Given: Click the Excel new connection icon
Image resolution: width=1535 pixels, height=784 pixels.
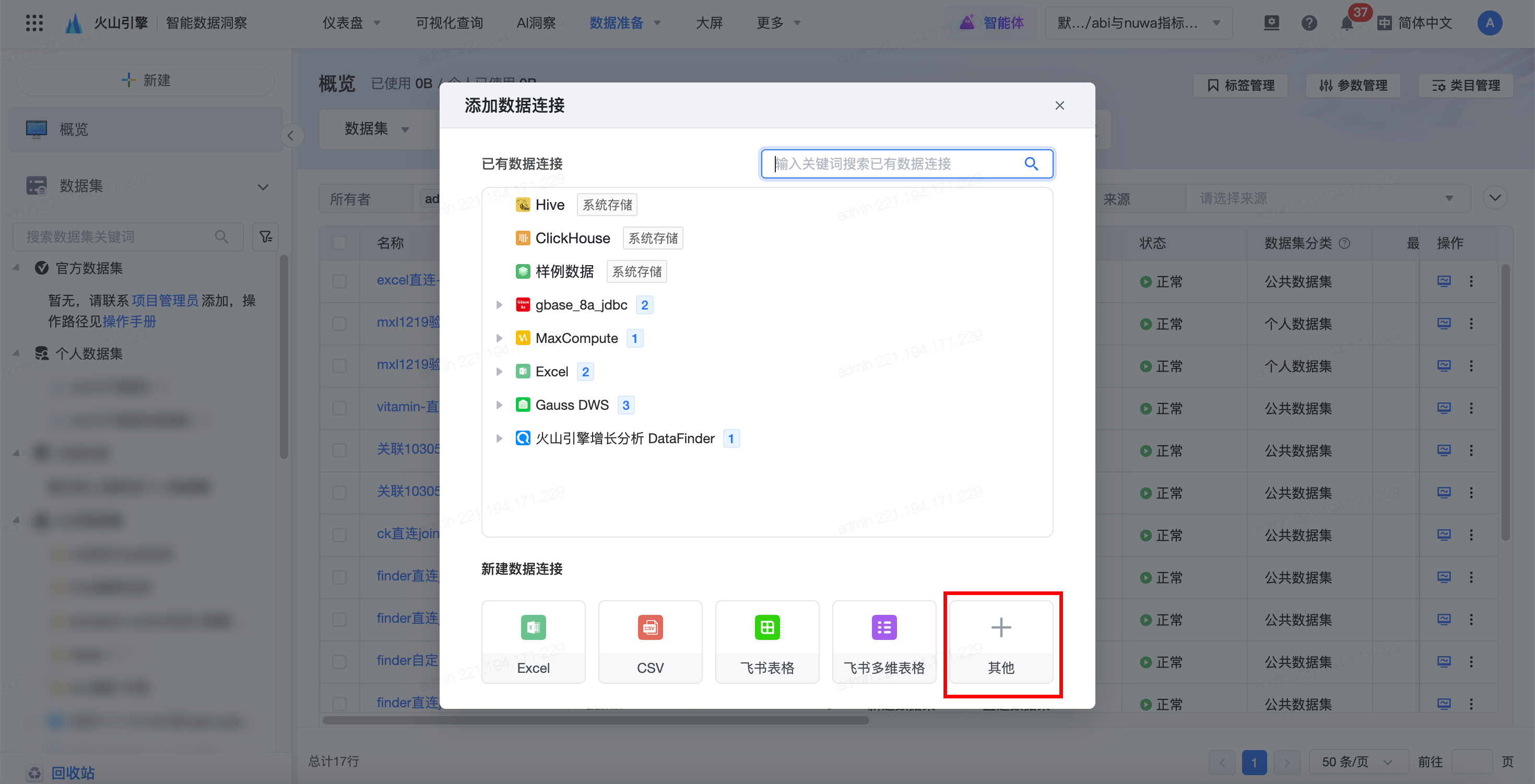Looking at the screenshot, I should [x=533, y=627].
